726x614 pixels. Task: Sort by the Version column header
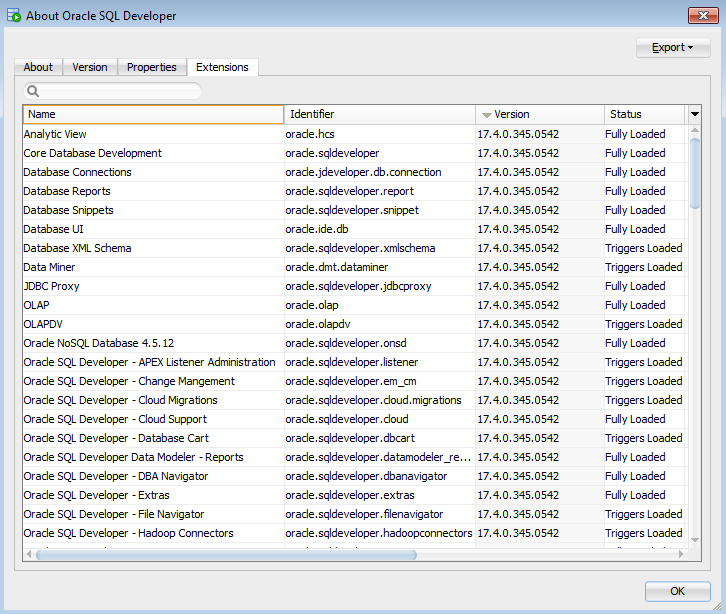point(540,114)
